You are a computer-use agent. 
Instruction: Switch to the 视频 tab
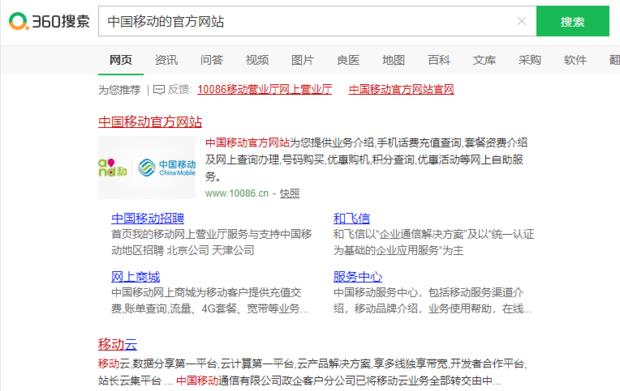point(257,60)
